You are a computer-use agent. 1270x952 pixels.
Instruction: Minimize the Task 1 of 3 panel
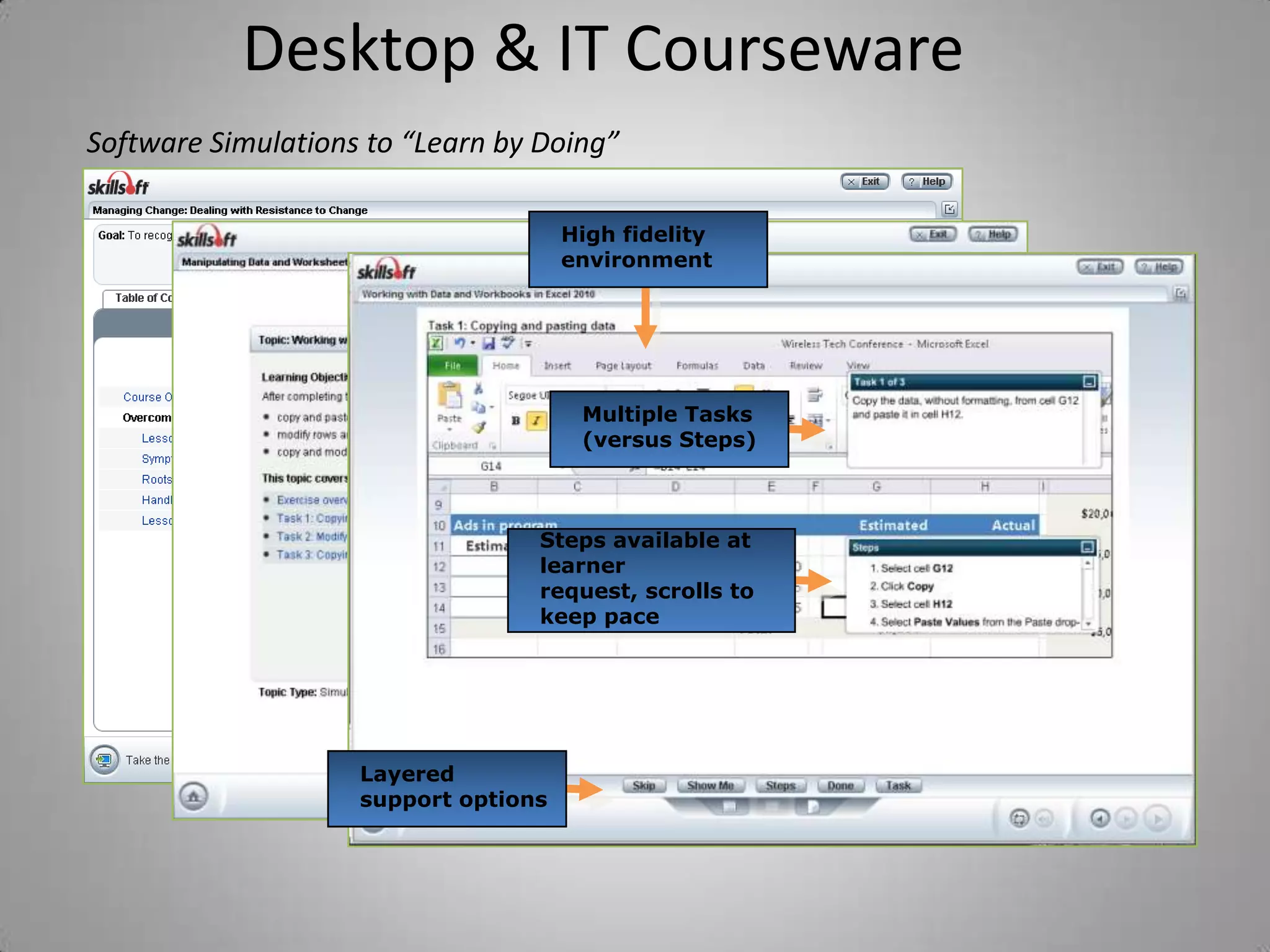point(1089,382)
